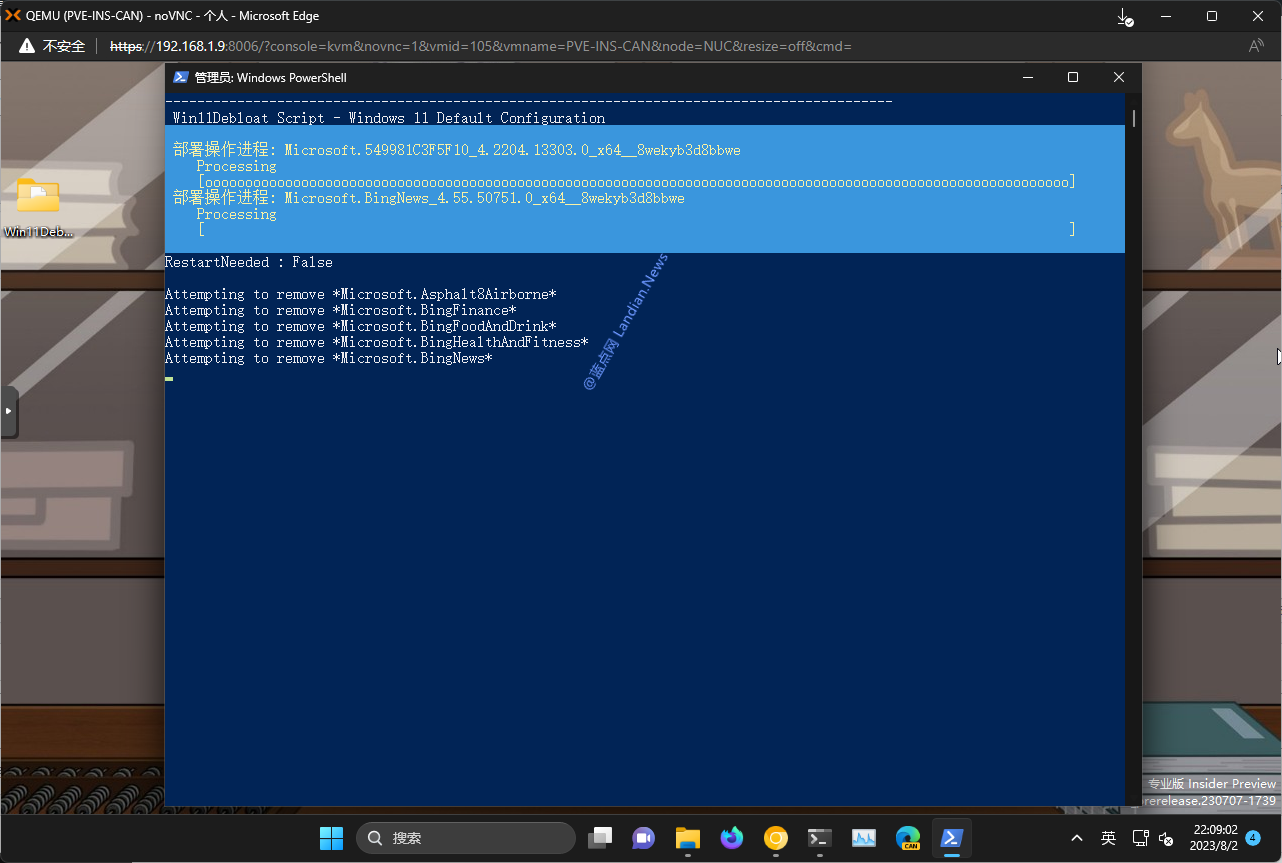Expand the noVNC side control panel
1282x863 pixels.
click(x=9, y=411)
